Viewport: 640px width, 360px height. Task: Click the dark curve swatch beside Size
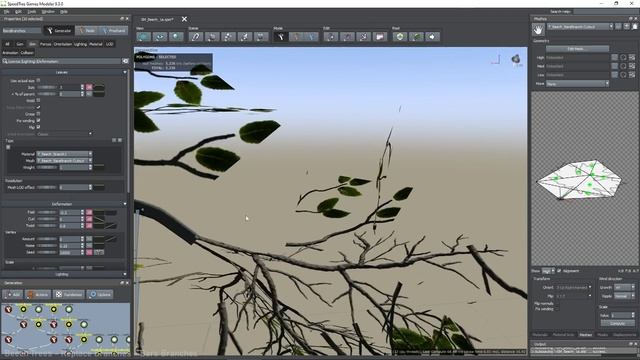pos(99,87)
